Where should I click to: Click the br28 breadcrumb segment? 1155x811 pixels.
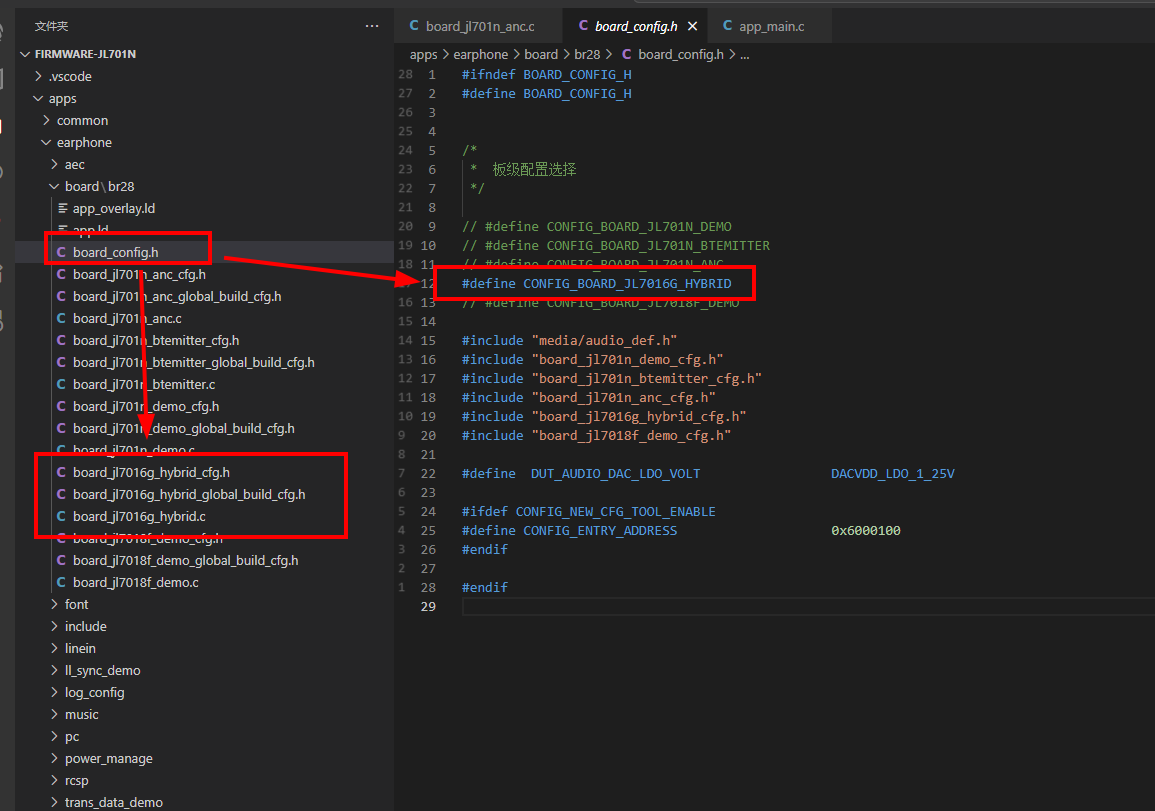(587, 55)
